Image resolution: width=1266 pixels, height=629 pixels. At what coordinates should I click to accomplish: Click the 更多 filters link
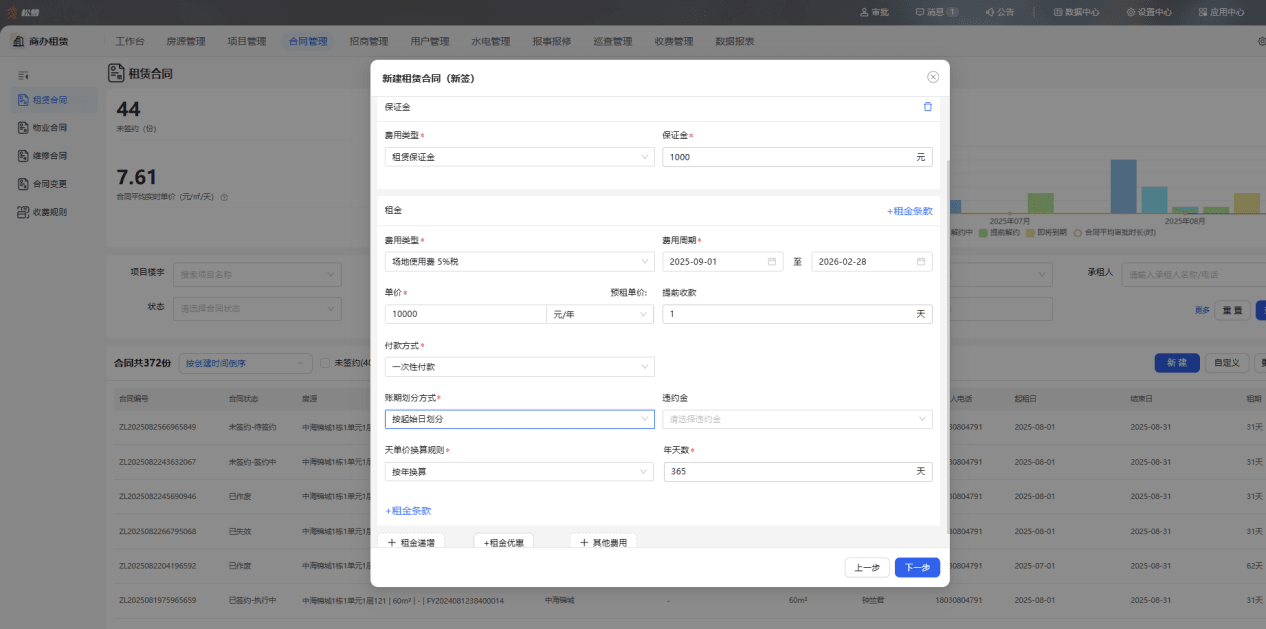coord(1202,310)
